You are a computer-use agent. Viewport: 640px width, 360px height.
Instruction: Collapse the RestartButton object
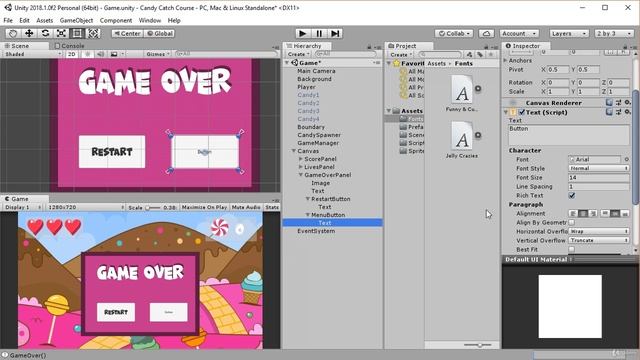coord(308,199)
